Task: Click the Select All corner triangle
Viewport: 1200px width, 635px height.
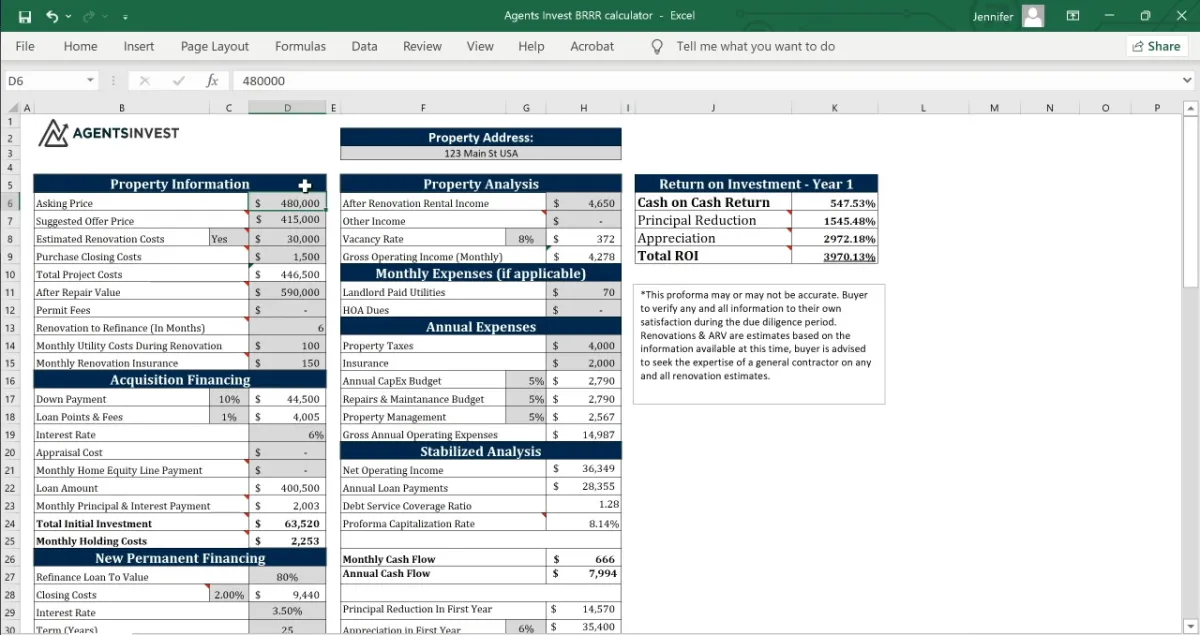Action: pos(12,108)
